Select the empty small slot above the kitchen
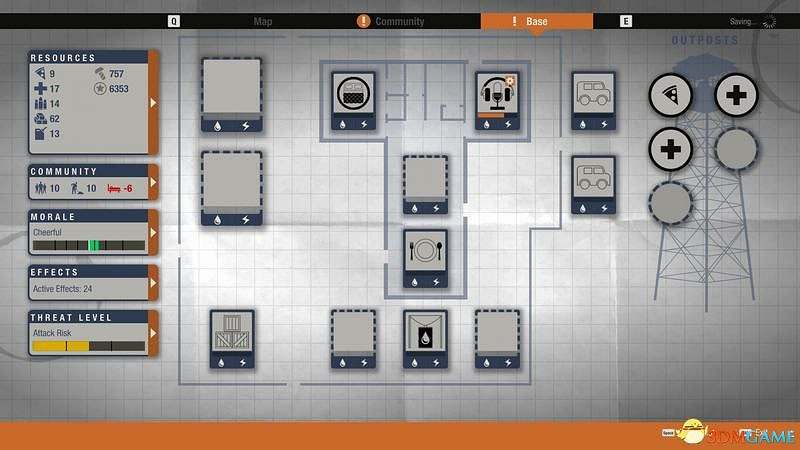Image resolution: width=800 pixels, height=450 pixels. pos(425,180)
